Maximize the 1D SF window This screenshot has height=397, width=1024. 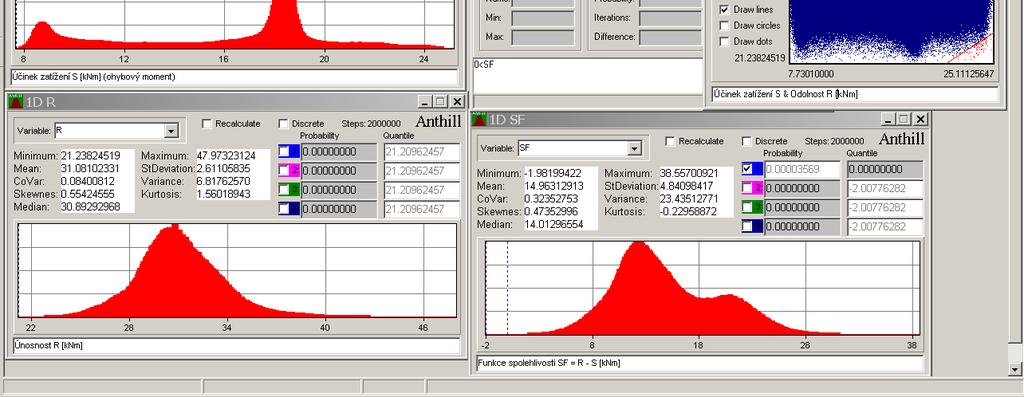(904, 119)
